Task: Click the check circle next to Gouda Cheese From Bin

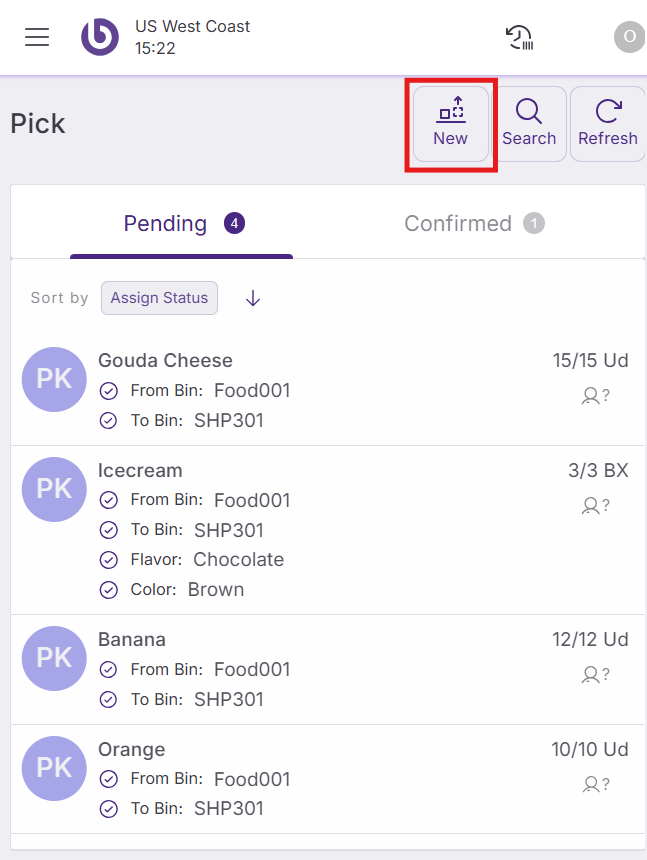Action: (109, 391)
